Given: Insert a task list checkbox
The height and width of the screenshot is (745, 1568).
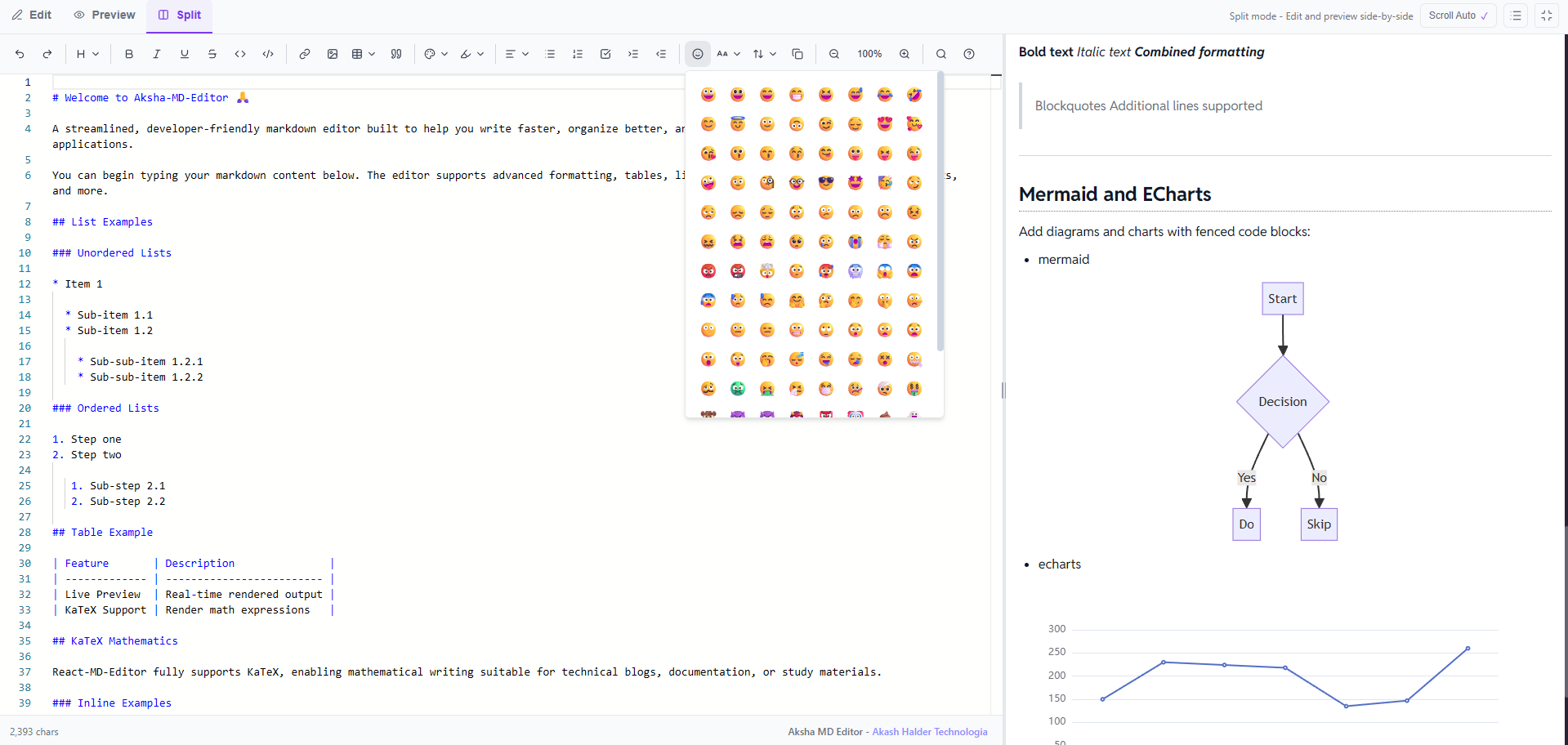Looking at the screenshot, I should [x=605, y=54].
